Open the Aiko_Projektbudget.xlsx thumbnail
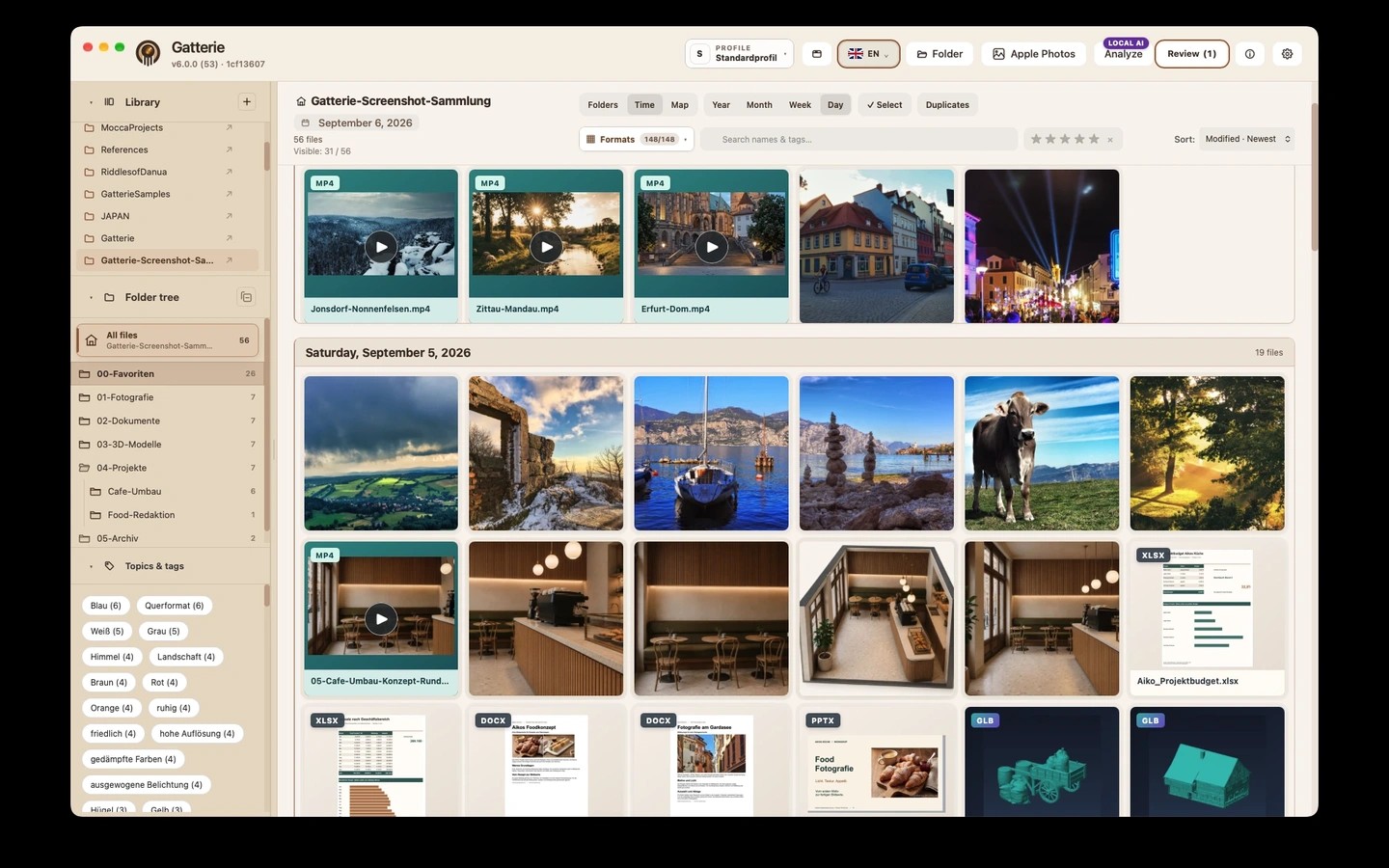Screen dimensions: 1389x868 click(1207, 619)
